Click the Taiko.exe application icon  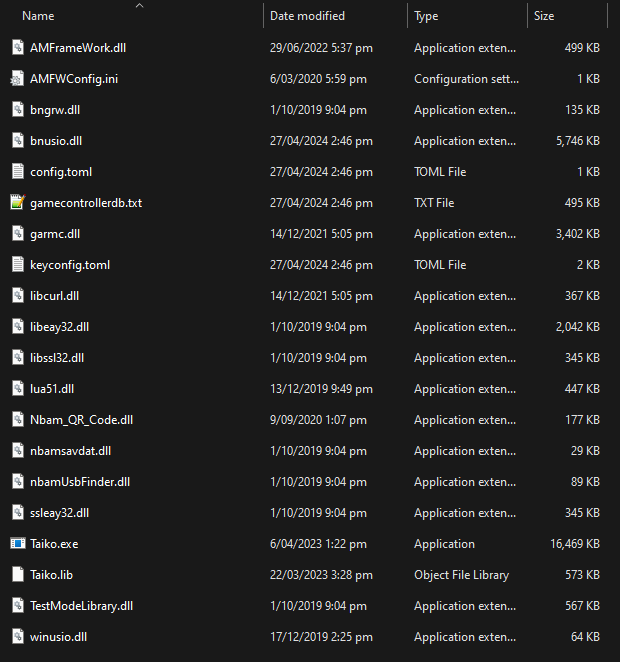click(x=17, y=544)
